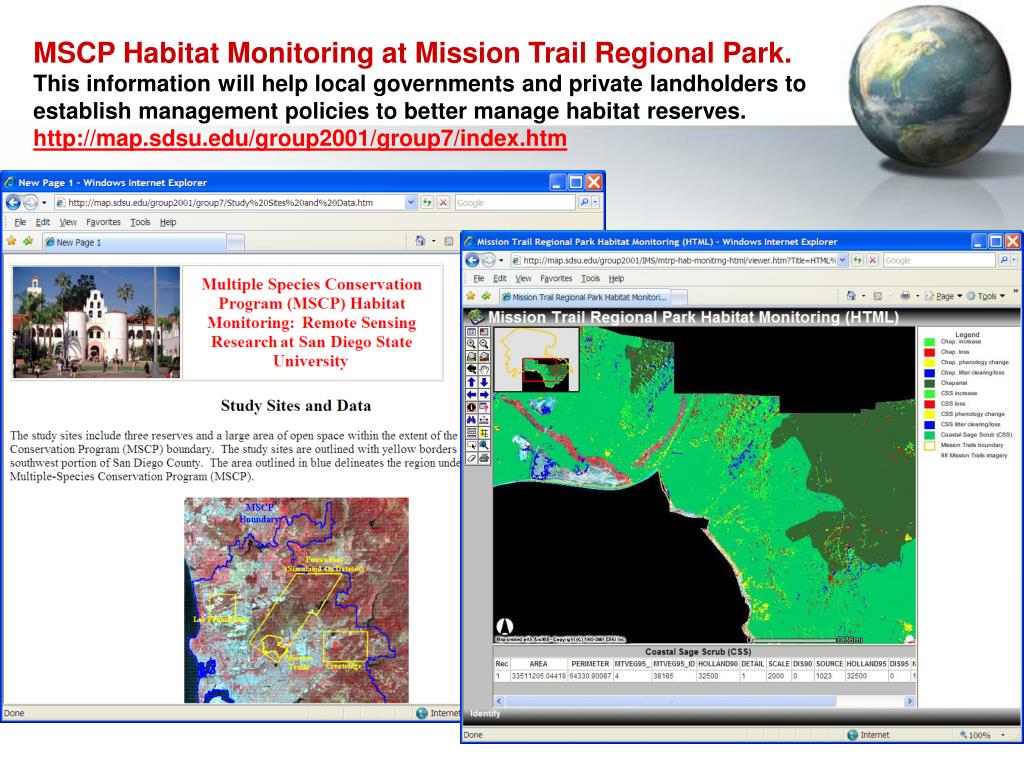This screenshot has height=768, width=1024.
Task: Click Chap. loss red legend swatch
Action: point(929,352)
